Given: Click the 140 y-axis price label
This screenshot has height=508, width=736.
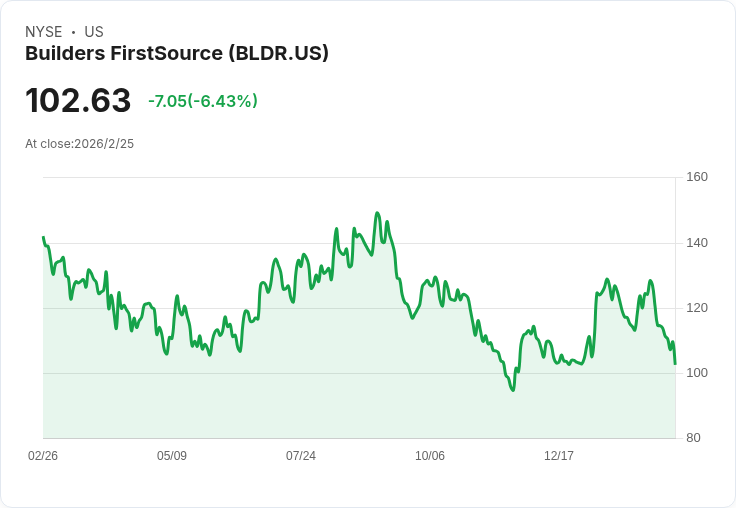Looking at the screenshot, I should tap(697, 243).
